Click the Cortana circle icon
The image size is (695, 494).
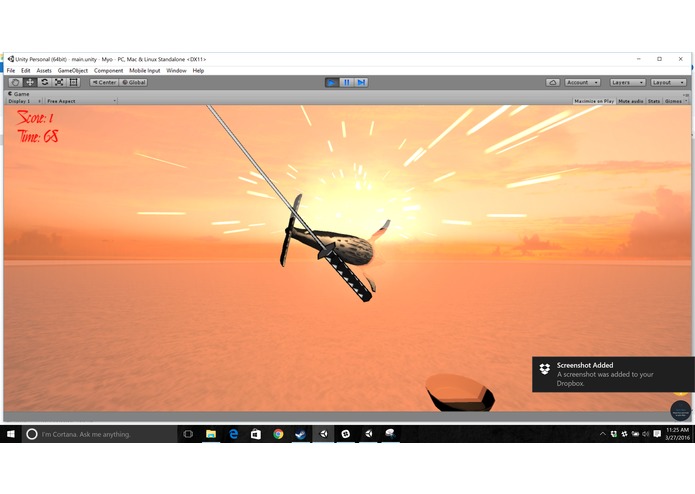[x=32, y=434]
